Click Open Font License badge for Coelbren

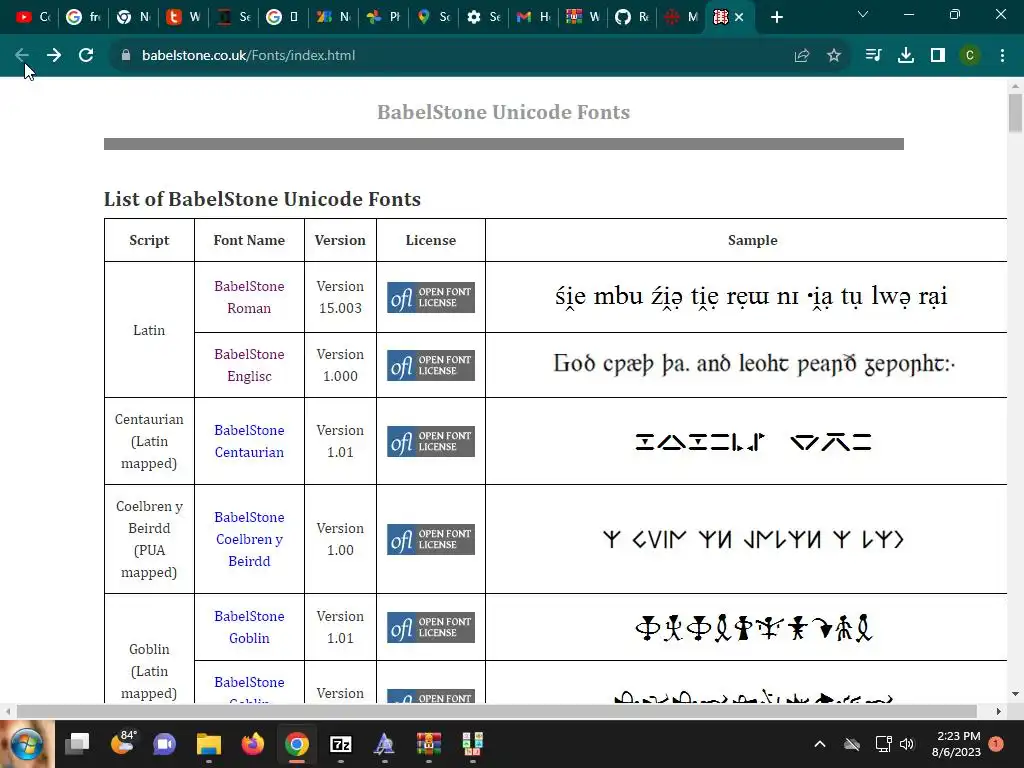point(430,539)
